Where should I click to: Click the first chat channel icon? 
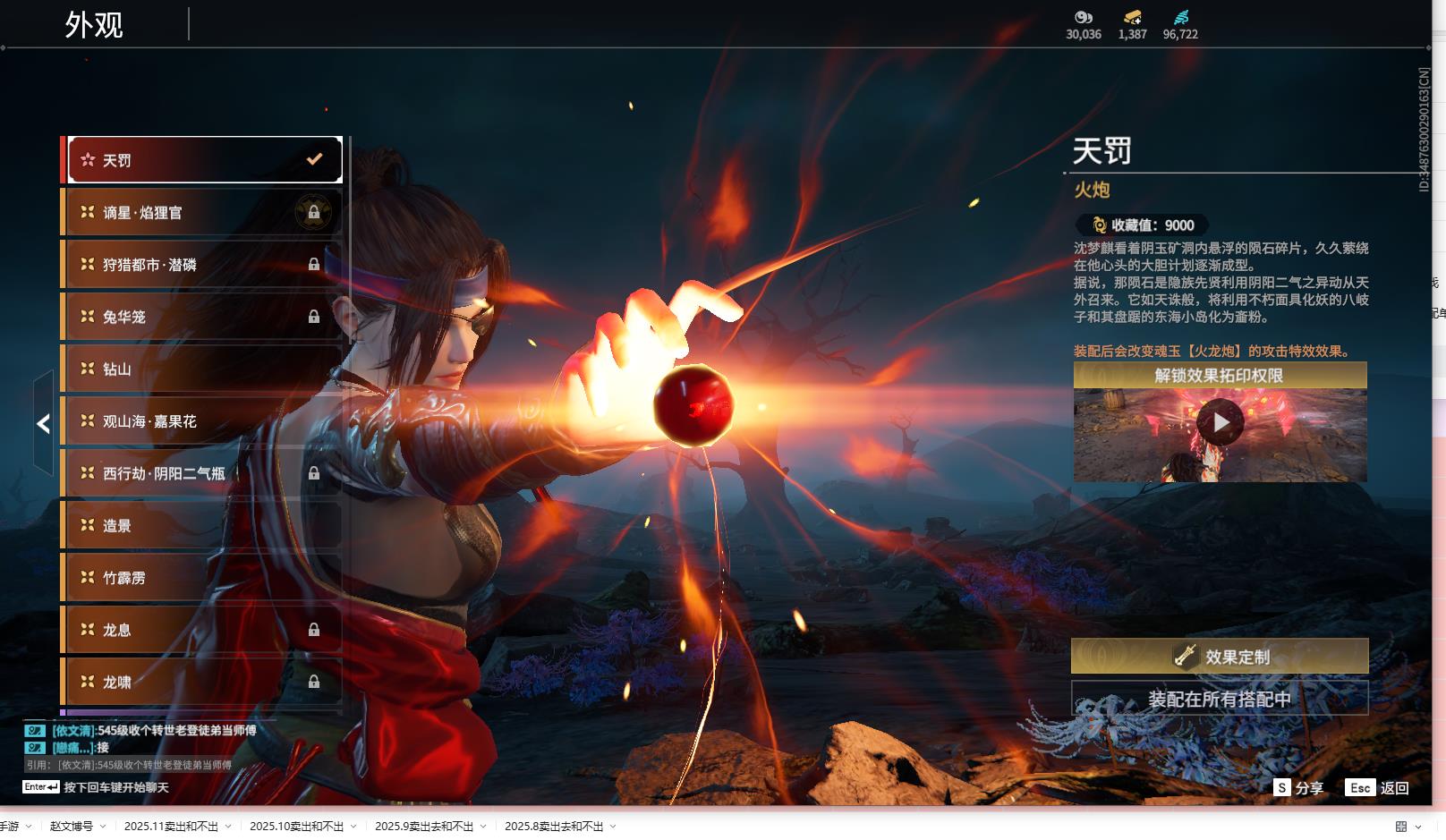[35, 730]
